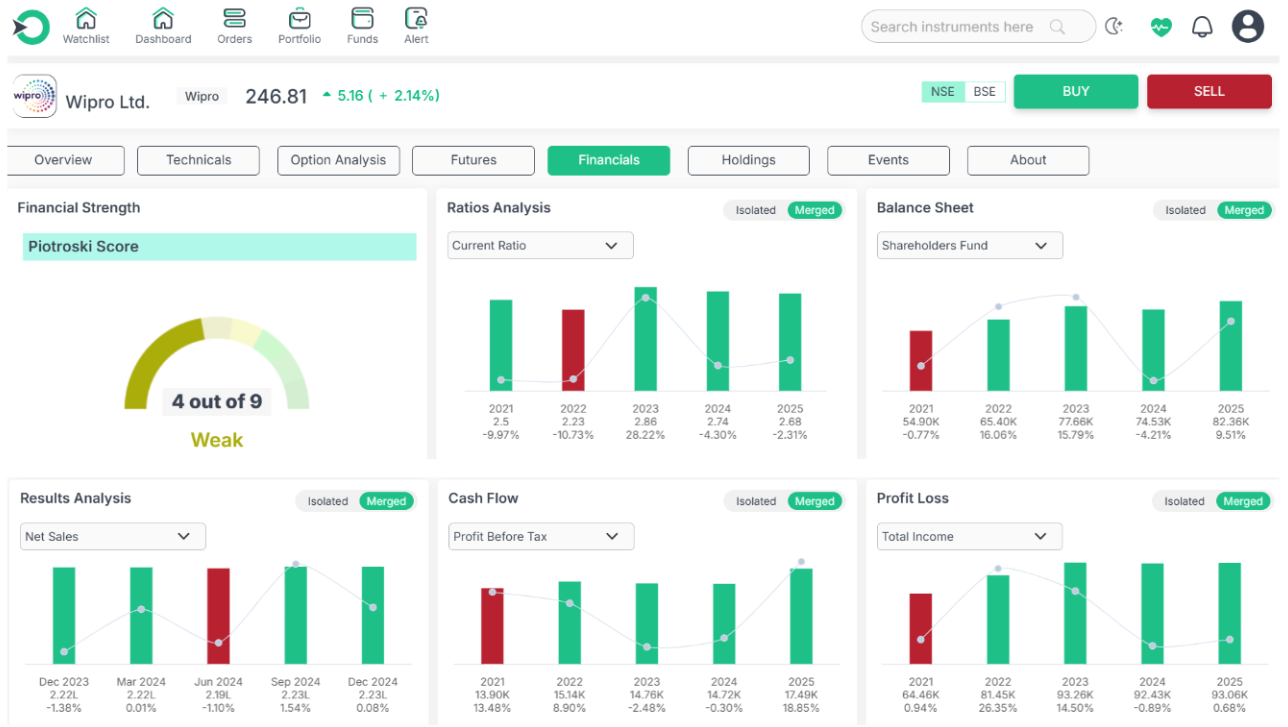The image size is (1288, 727).
Task: Click the BUY button
Action: pos(1076,91)
